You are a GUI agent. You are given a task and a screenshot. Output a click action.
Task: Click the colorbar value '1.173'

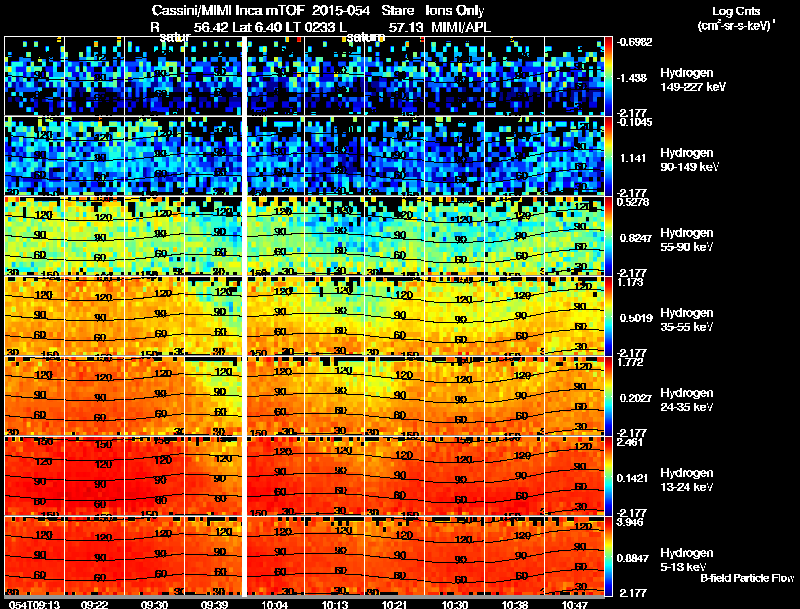click(x=630, y=282)
